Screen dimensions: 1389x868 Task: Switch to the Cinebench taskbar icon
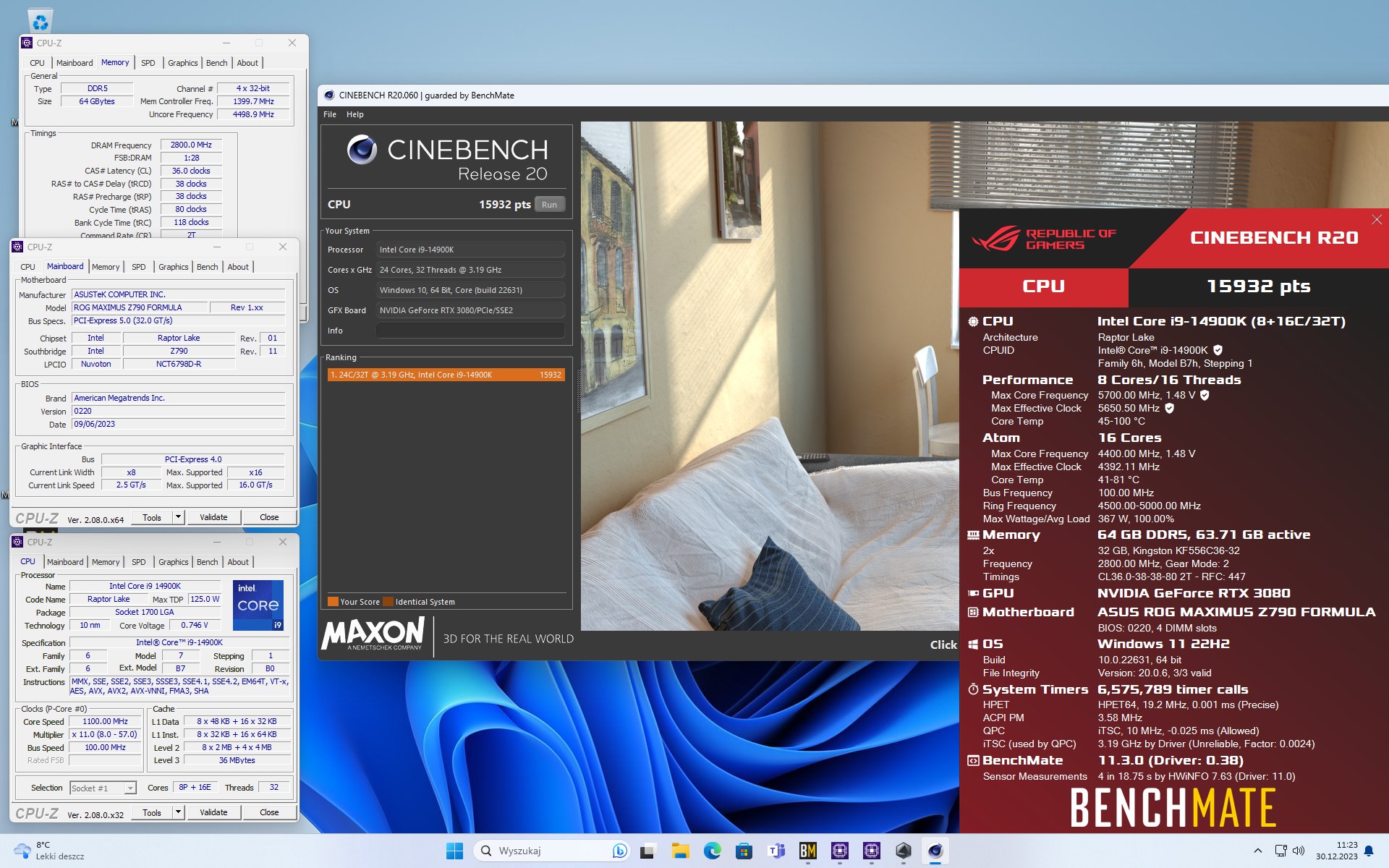point(935,851)
